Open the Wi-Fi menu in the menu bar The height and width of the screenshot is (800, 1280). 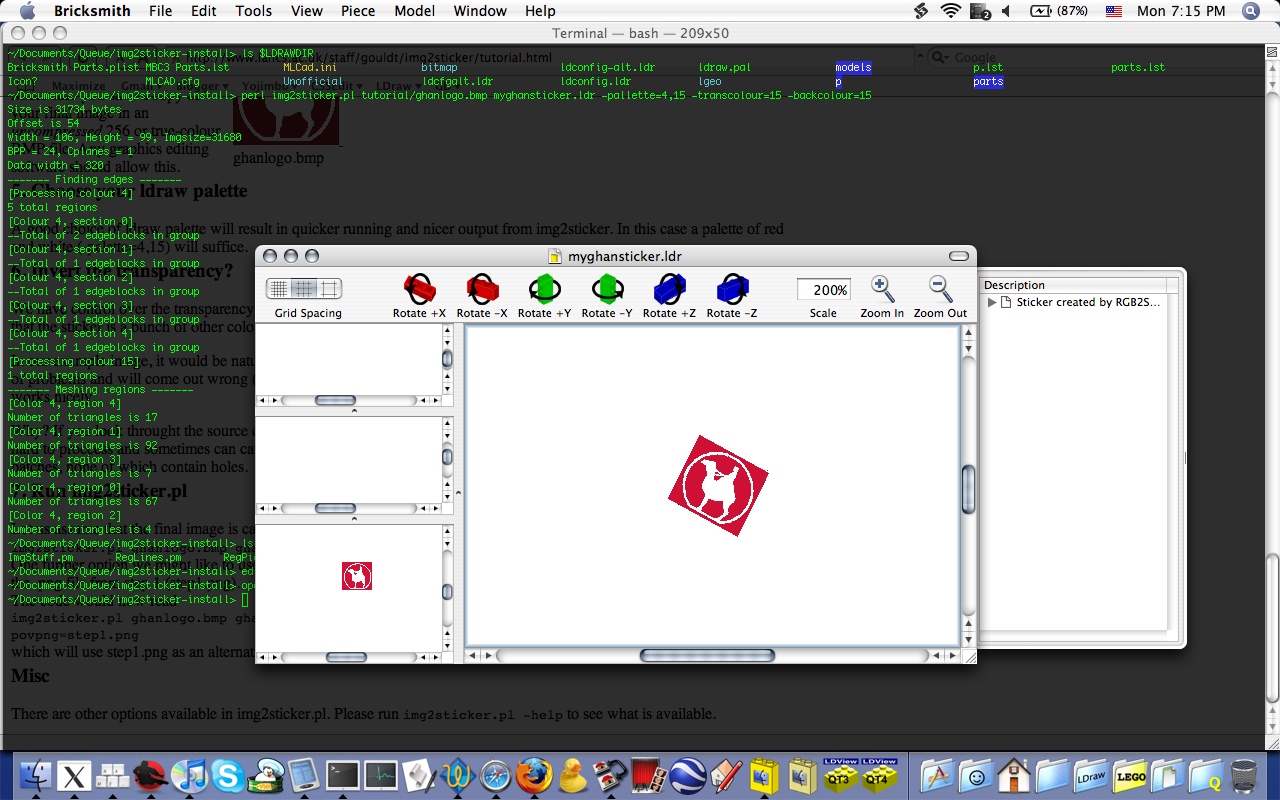click(948, 11)
